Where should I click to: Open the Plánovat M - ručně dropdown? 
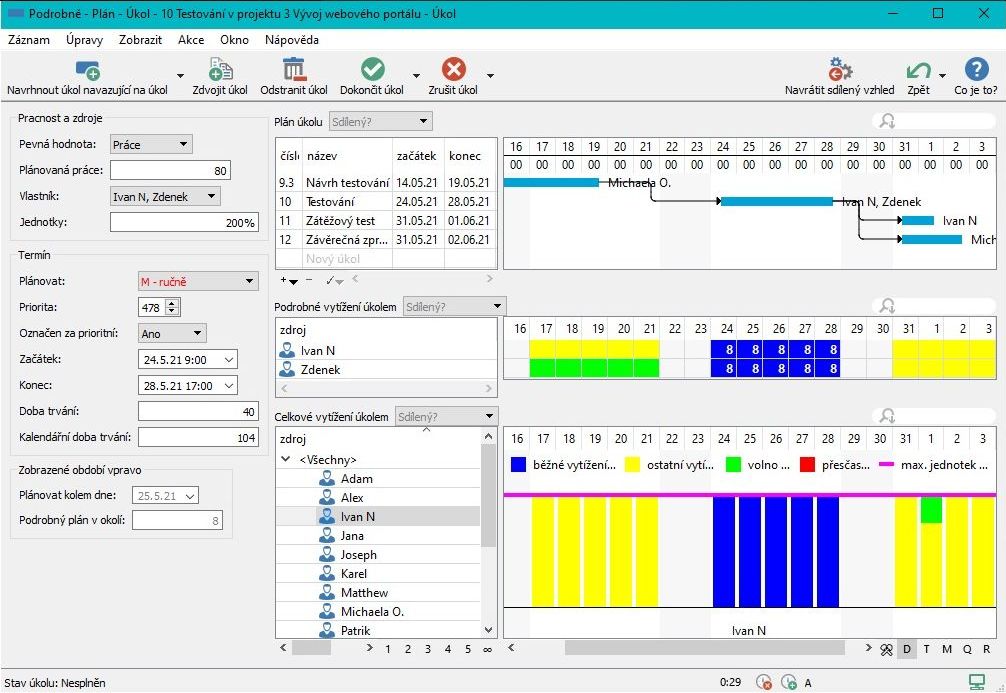(198, 281)
